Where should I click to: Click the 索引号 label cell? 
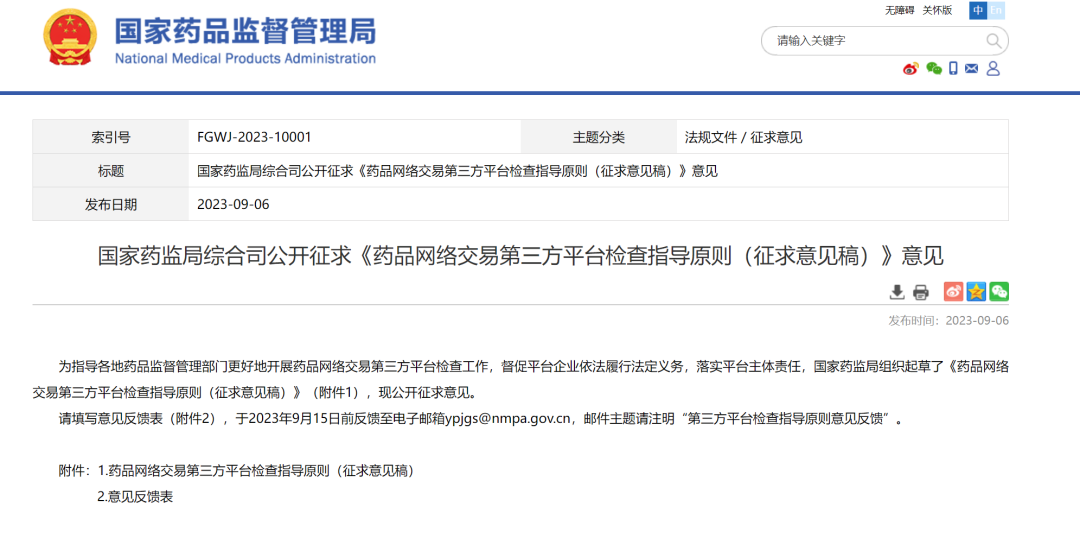click(x=110, y=137)
